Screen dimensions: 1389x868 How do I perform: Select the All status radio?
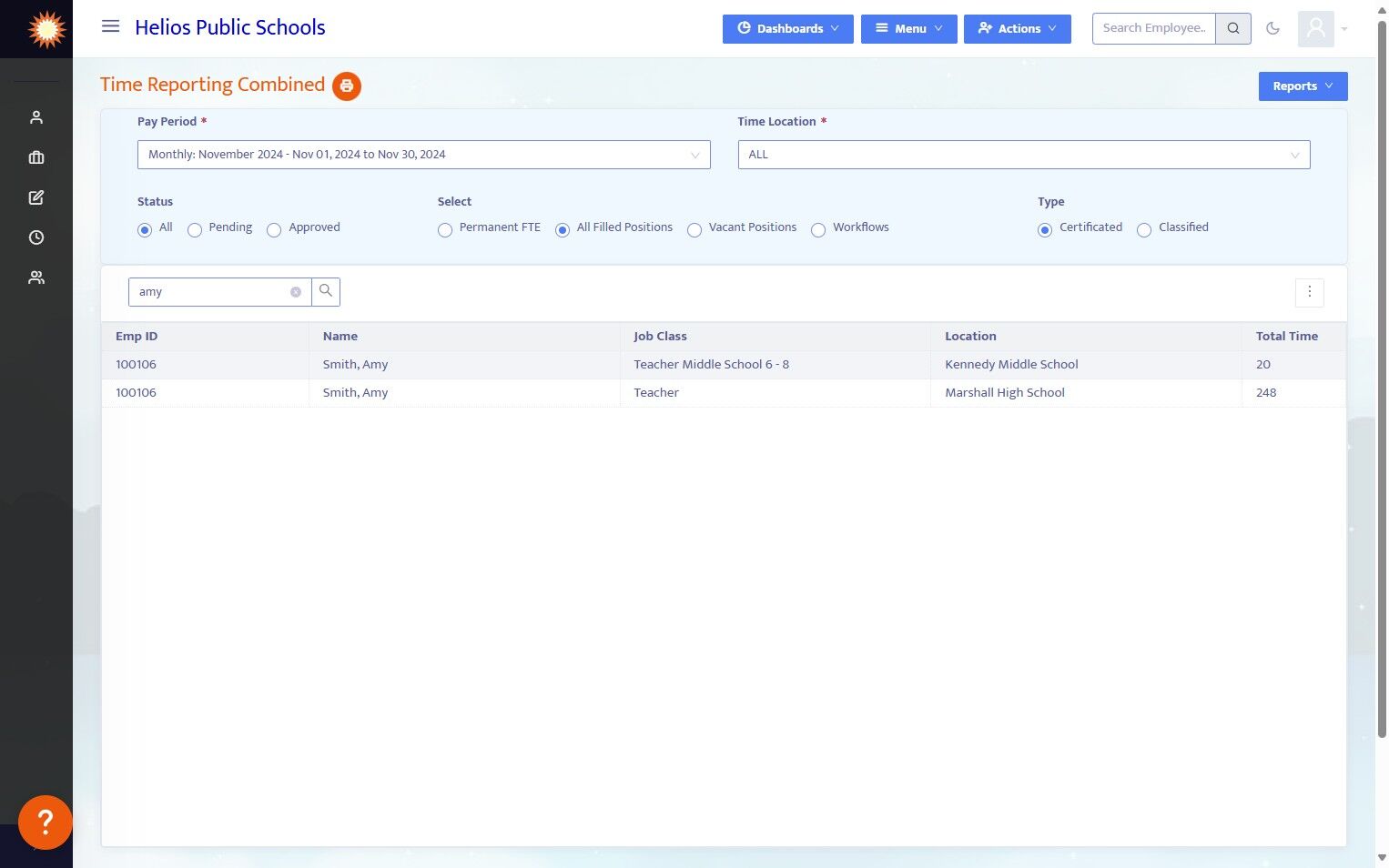pyautogui.click(x=145, y=230)
